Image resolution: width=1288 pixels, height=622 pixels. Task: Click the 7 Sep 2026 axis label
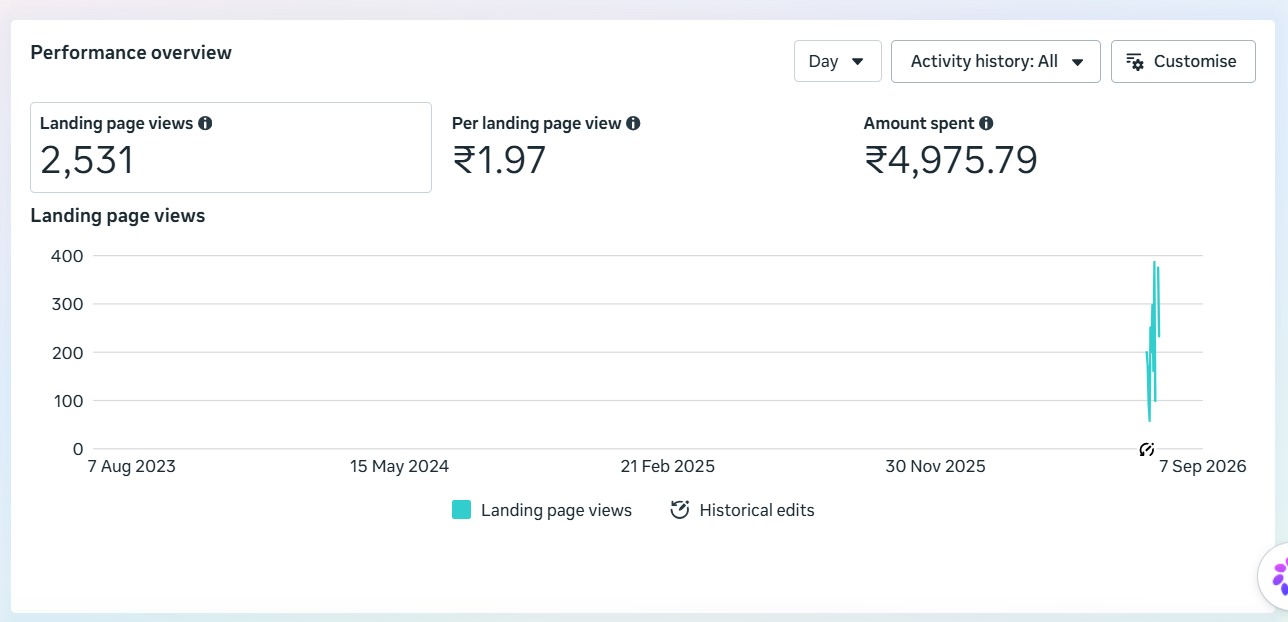(x=1203, y=467)
